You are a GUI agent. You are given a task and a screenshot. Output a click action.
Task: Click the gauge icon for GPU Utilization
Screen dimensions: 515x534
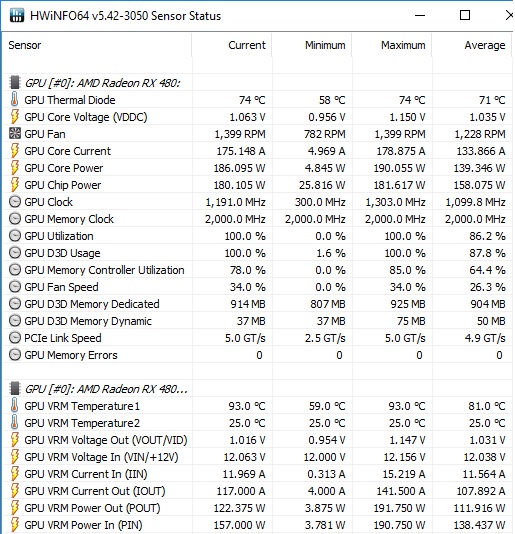[15, 236]
